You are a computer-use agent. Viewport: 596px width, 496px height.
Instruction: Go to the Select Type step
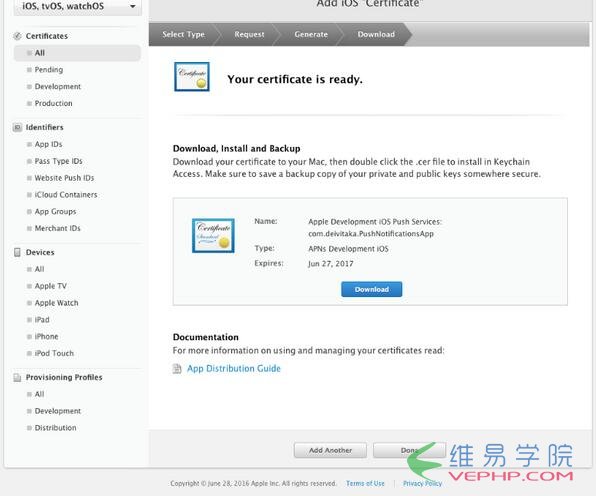point(183,34)
